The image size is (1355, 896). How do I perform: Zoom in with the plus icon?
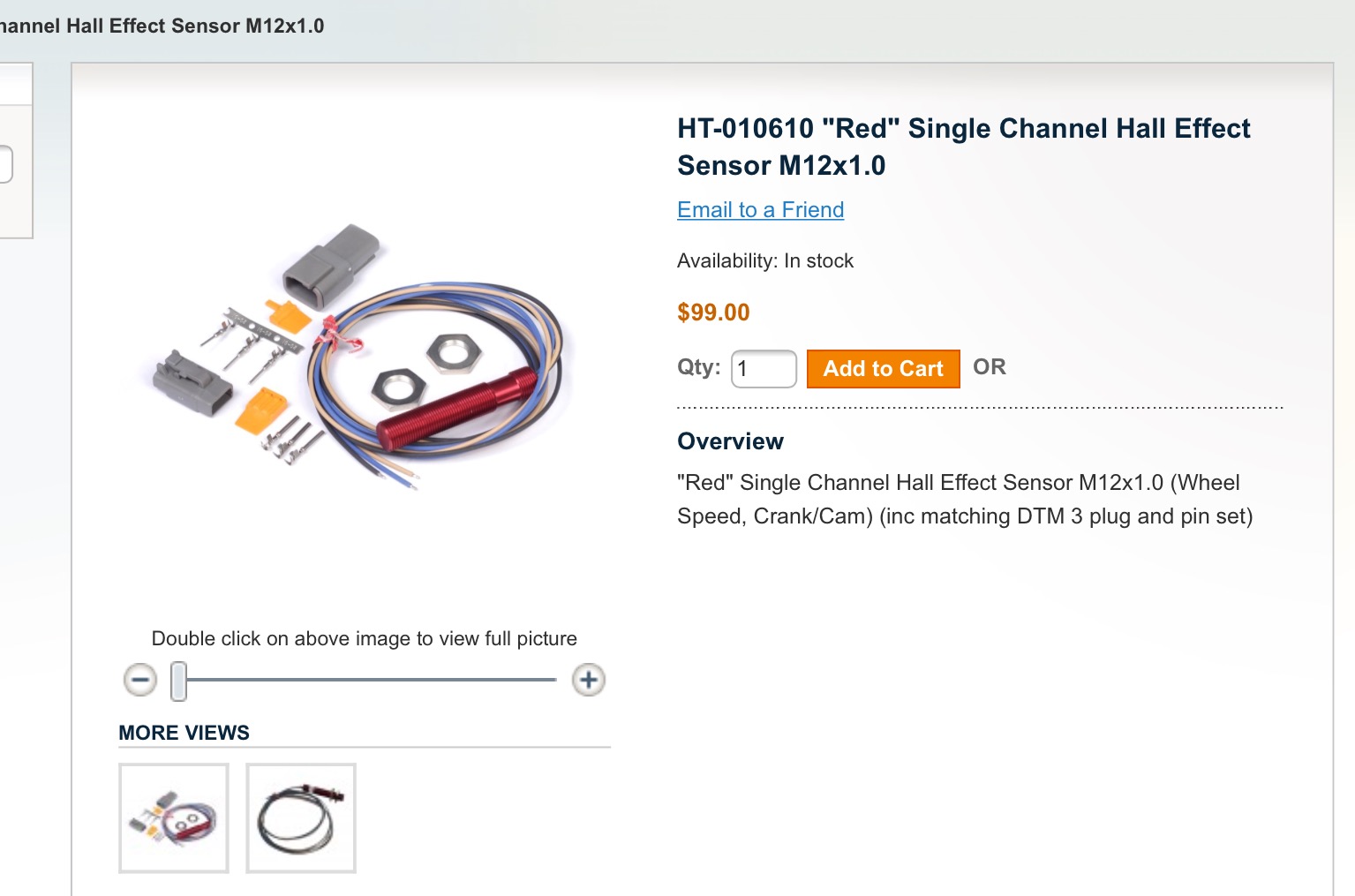[589, 680]
